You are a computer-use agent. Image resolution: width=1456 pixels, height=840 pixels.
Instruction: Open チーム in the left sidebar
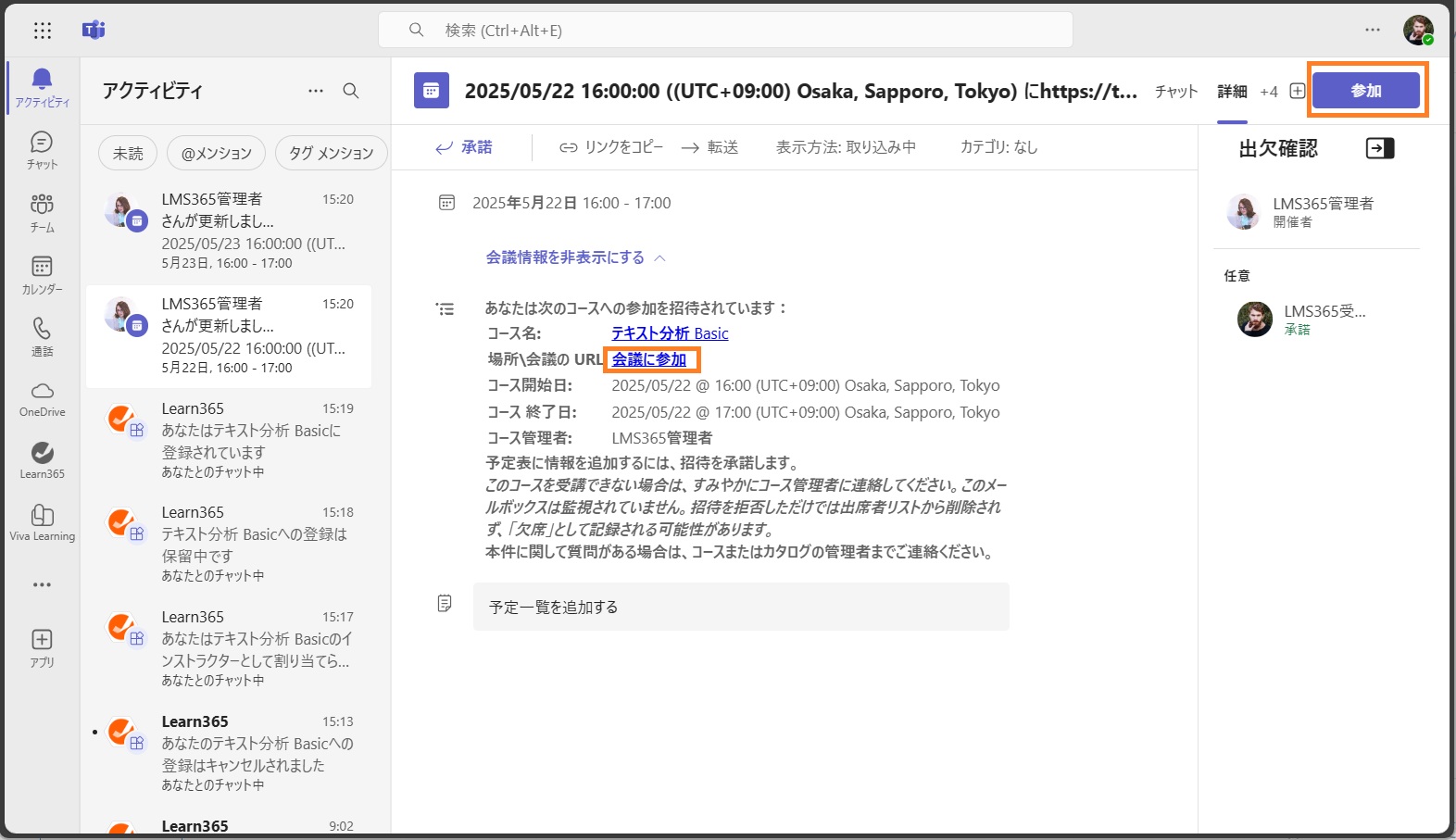pyautogui.click(x=42, y=212)
